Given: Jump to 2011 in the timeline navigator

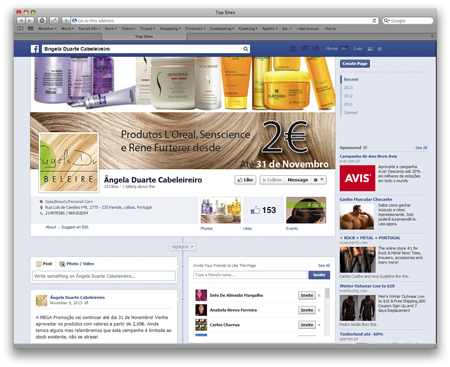Looking at the screenshot, I should (348, 104).
